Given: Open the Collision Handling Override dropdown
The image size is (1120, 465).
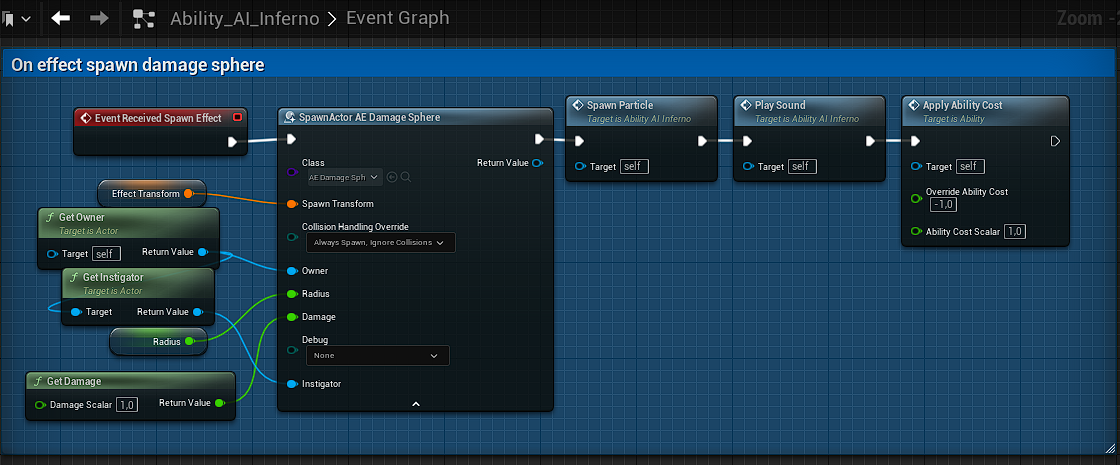Looking at the screenshot, I should 378,242.
